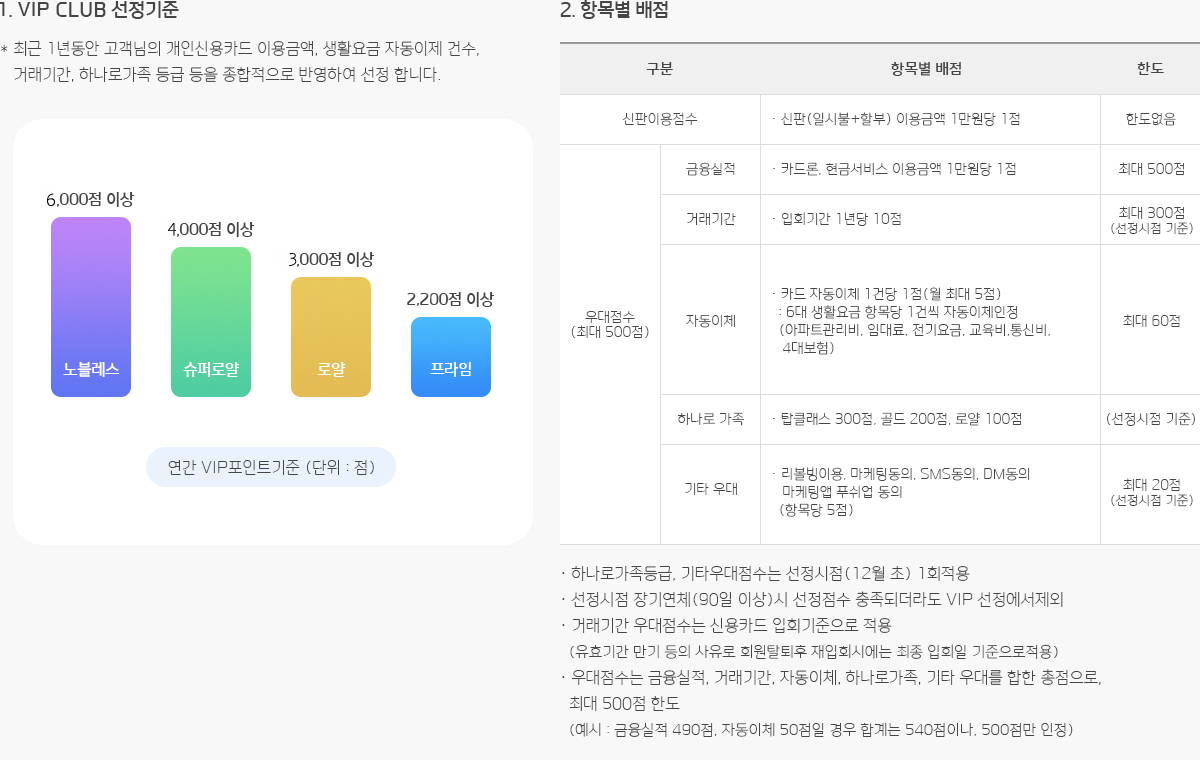
Task: Click the yellow 로얄 tier bar
Action: (331, 337)
